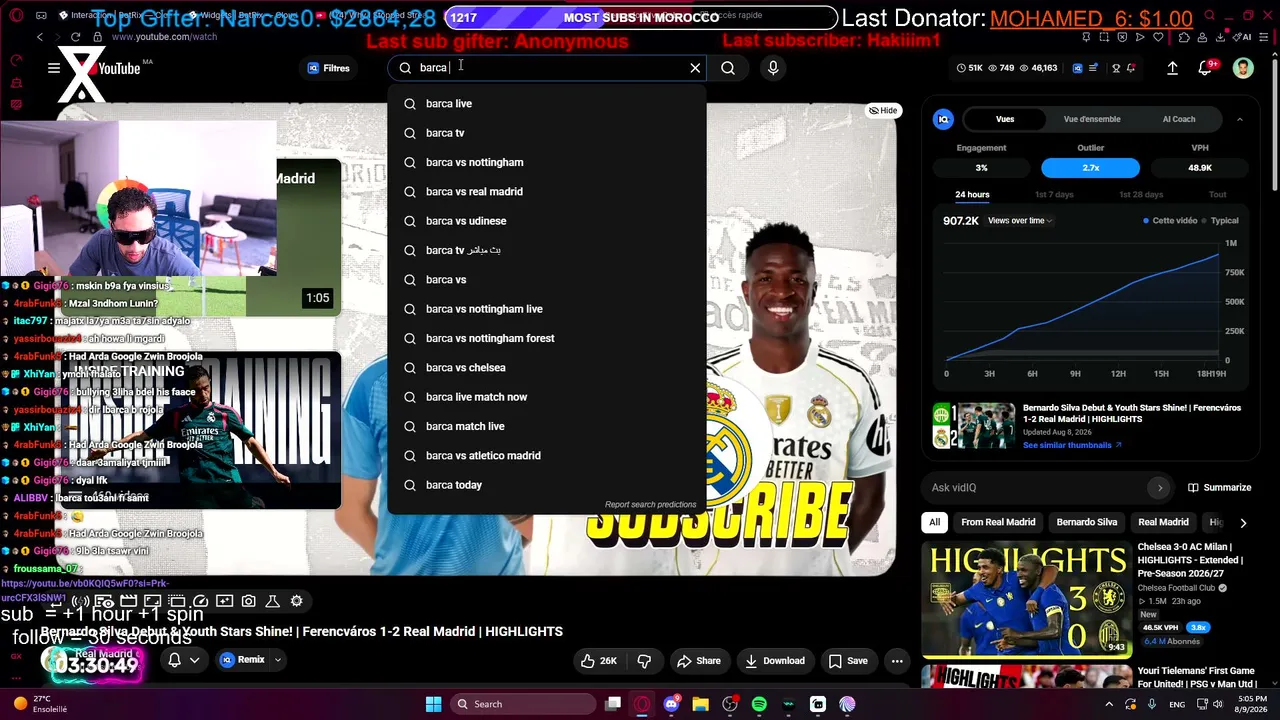Select the From Real Madrid chip

998,522
